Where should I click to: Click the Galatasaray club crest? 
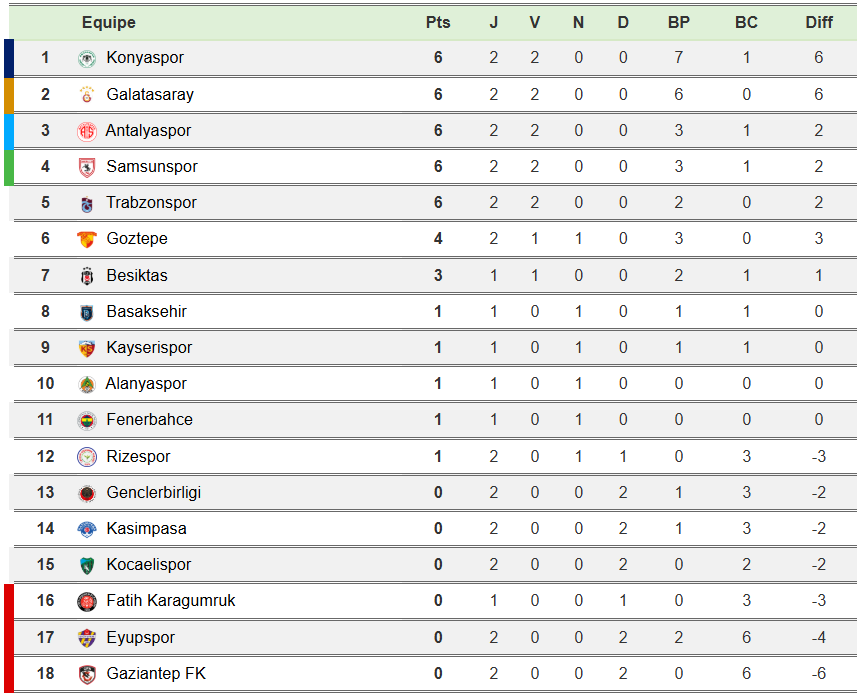click(87, 95)
